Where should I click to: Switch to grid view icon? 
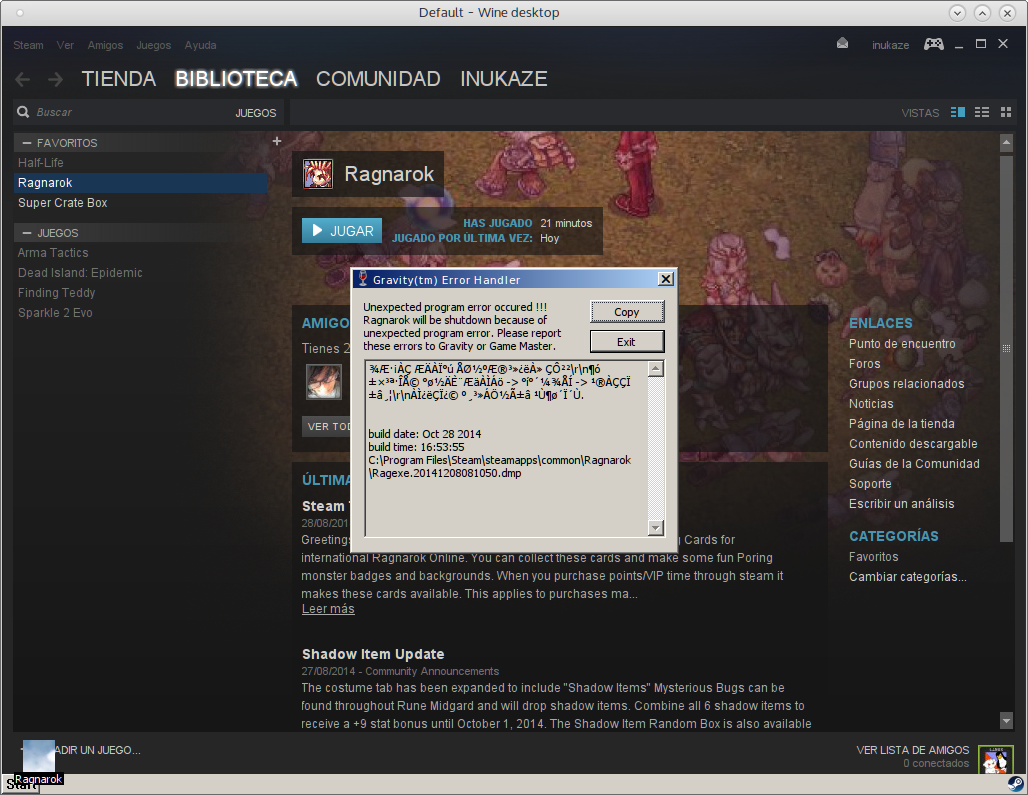coord(1006,112)
